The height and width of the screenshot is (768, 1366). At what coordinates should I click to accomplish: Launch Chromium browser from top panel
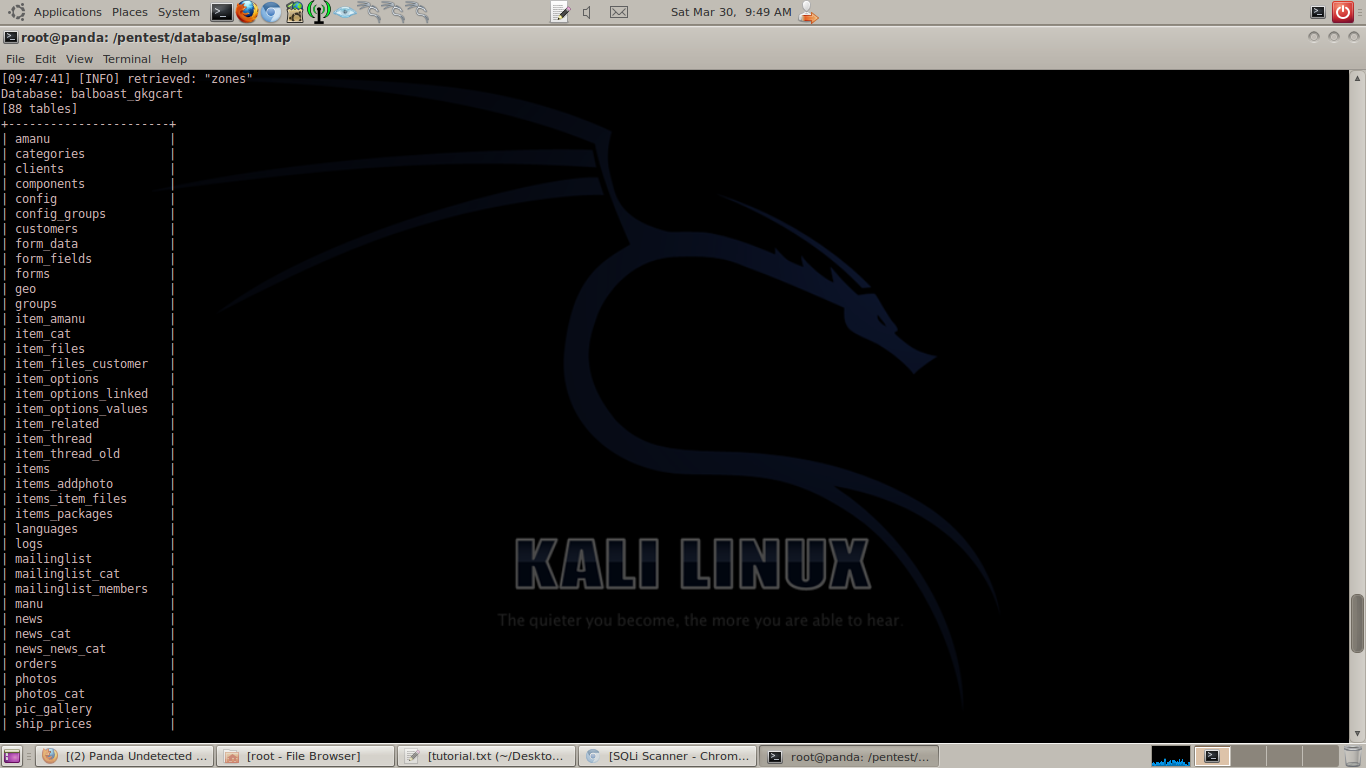click(271, 12)
